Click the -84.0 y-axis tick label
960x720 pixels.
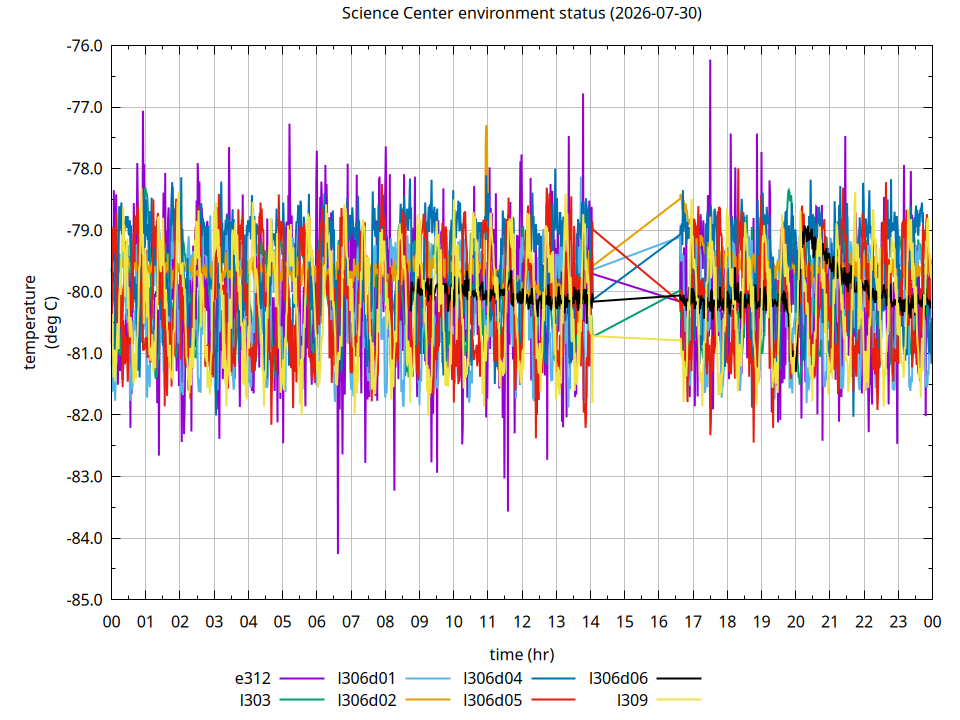(x=84, y=539)
